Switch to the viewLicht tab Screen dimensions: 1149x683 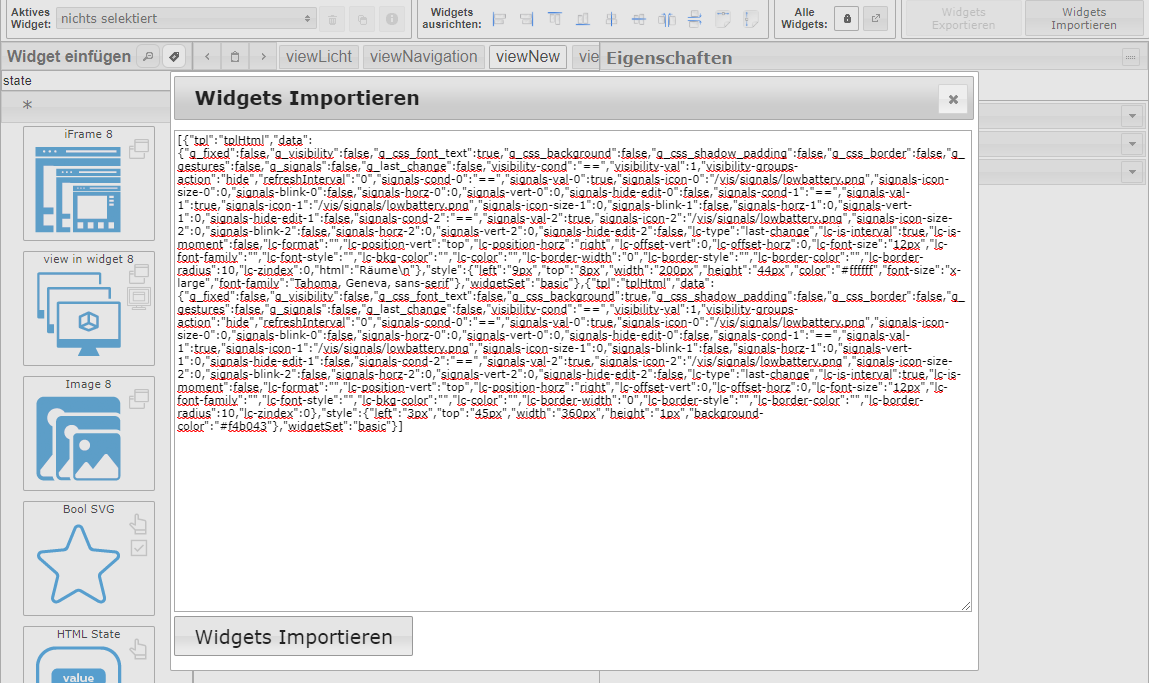point(318,57)
